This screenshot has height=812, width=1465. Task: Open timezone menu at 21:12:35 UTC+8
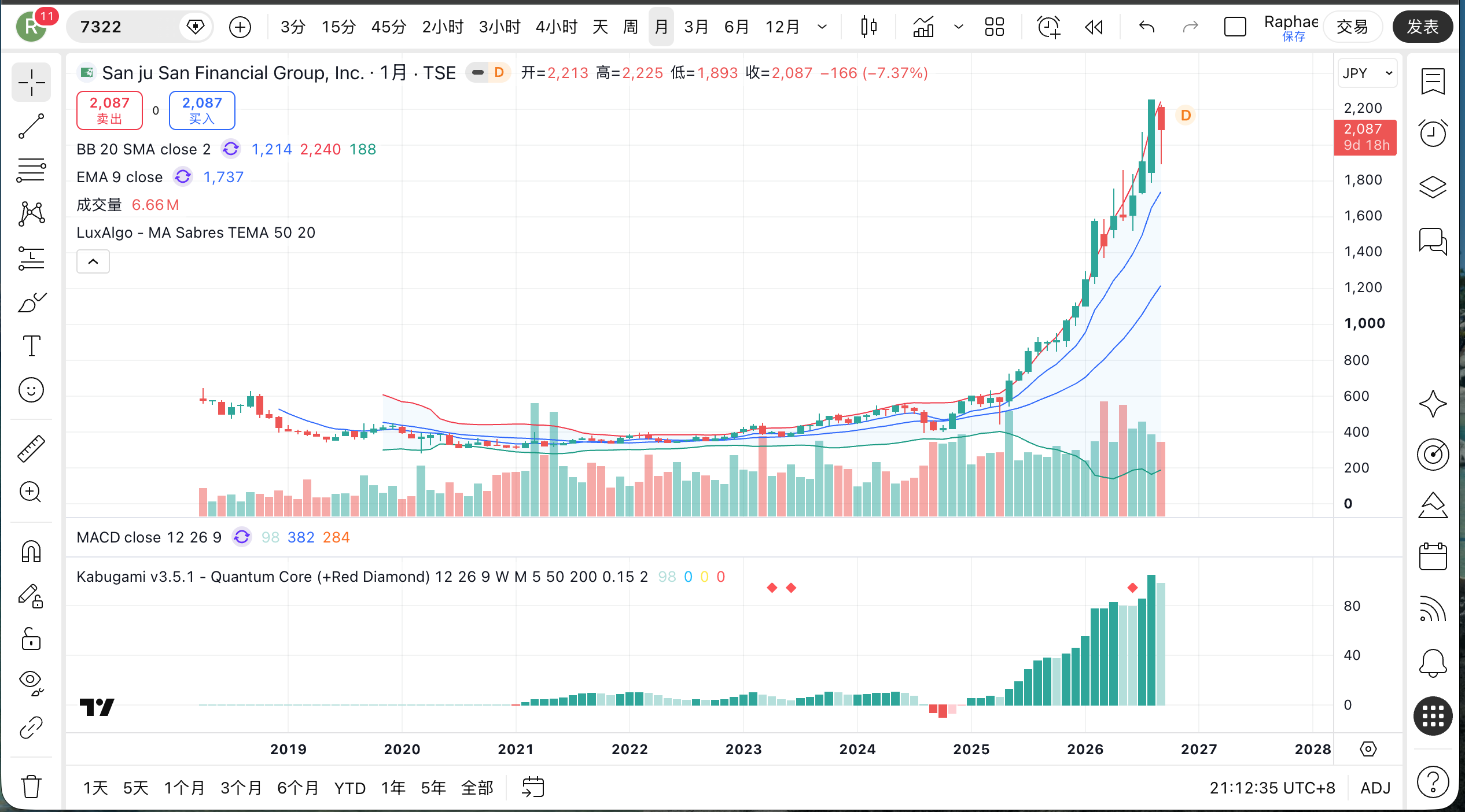pyautogui.click(x=1272, y=788)
